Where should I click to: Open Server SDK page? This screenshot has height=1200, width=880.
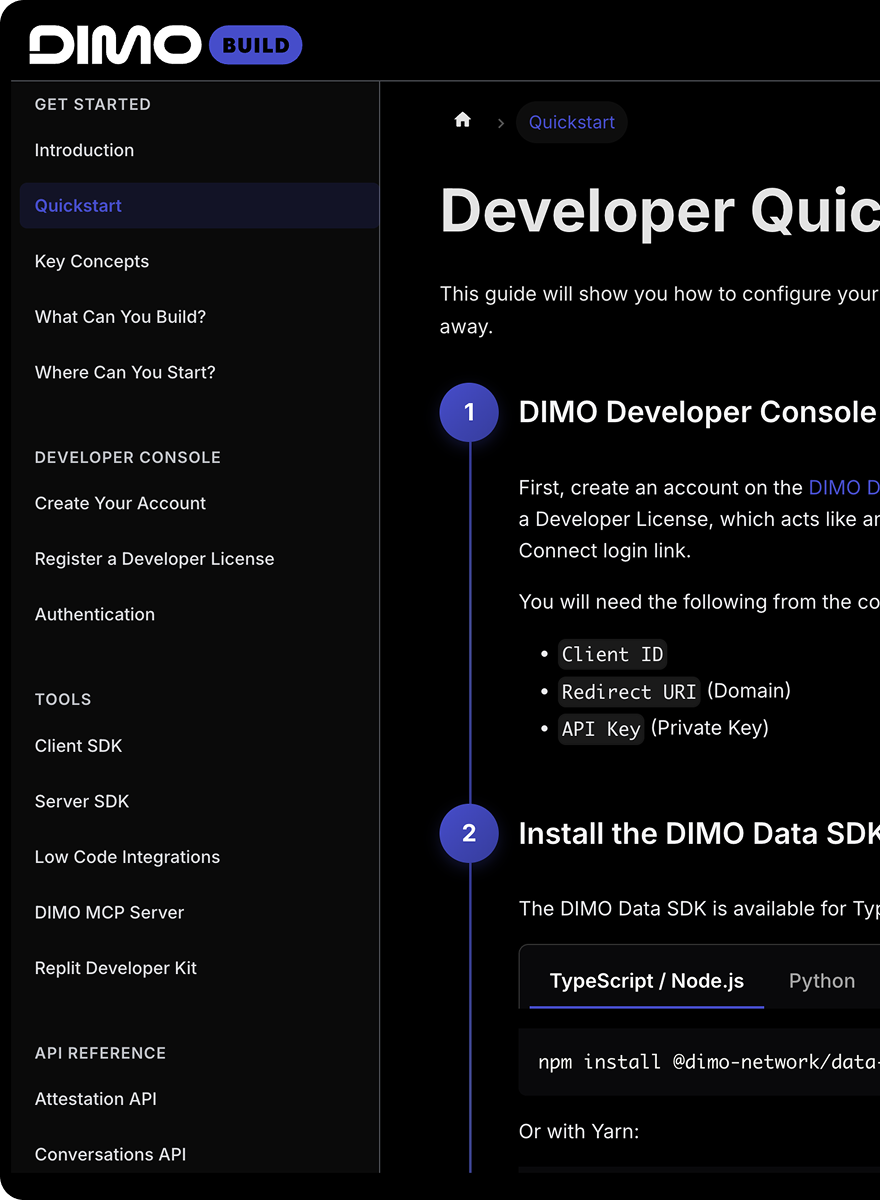[82, 801]
